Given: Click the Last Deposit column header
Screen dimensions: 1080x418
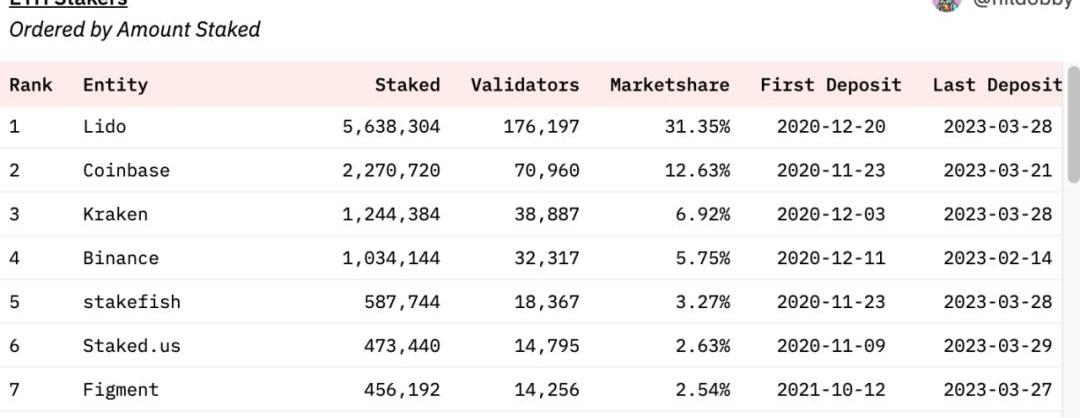Looking at the screenshot, I should pos(996,85).
